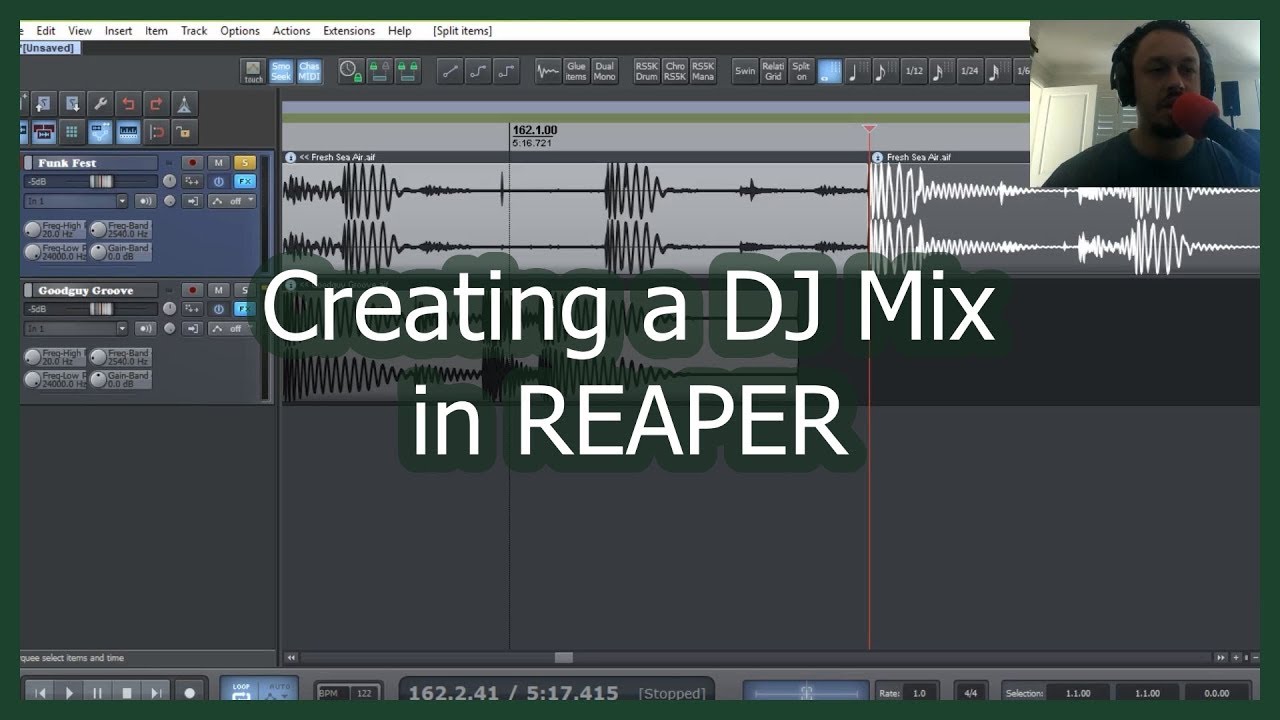Click the transport Record button
Screen dimensions: 1280x720
[x=189, y=692]
